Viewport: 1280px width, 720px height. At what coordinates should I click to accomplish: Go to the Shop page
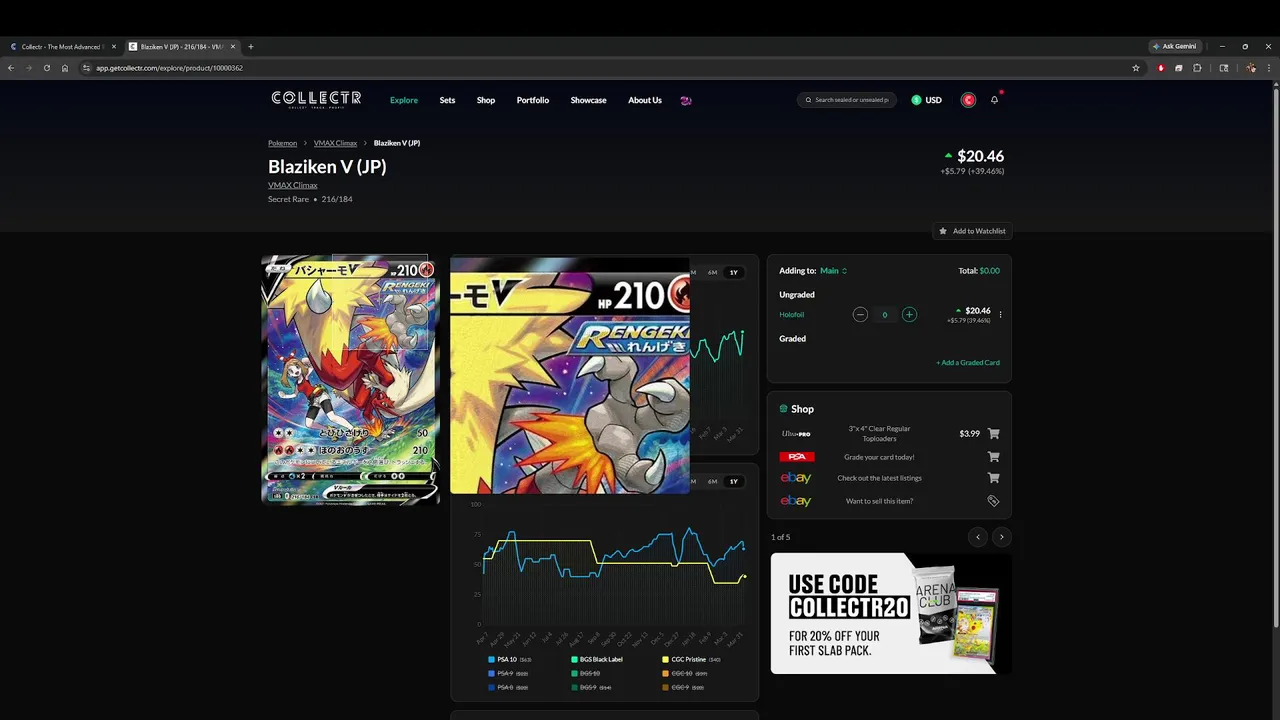coord(486,100)
